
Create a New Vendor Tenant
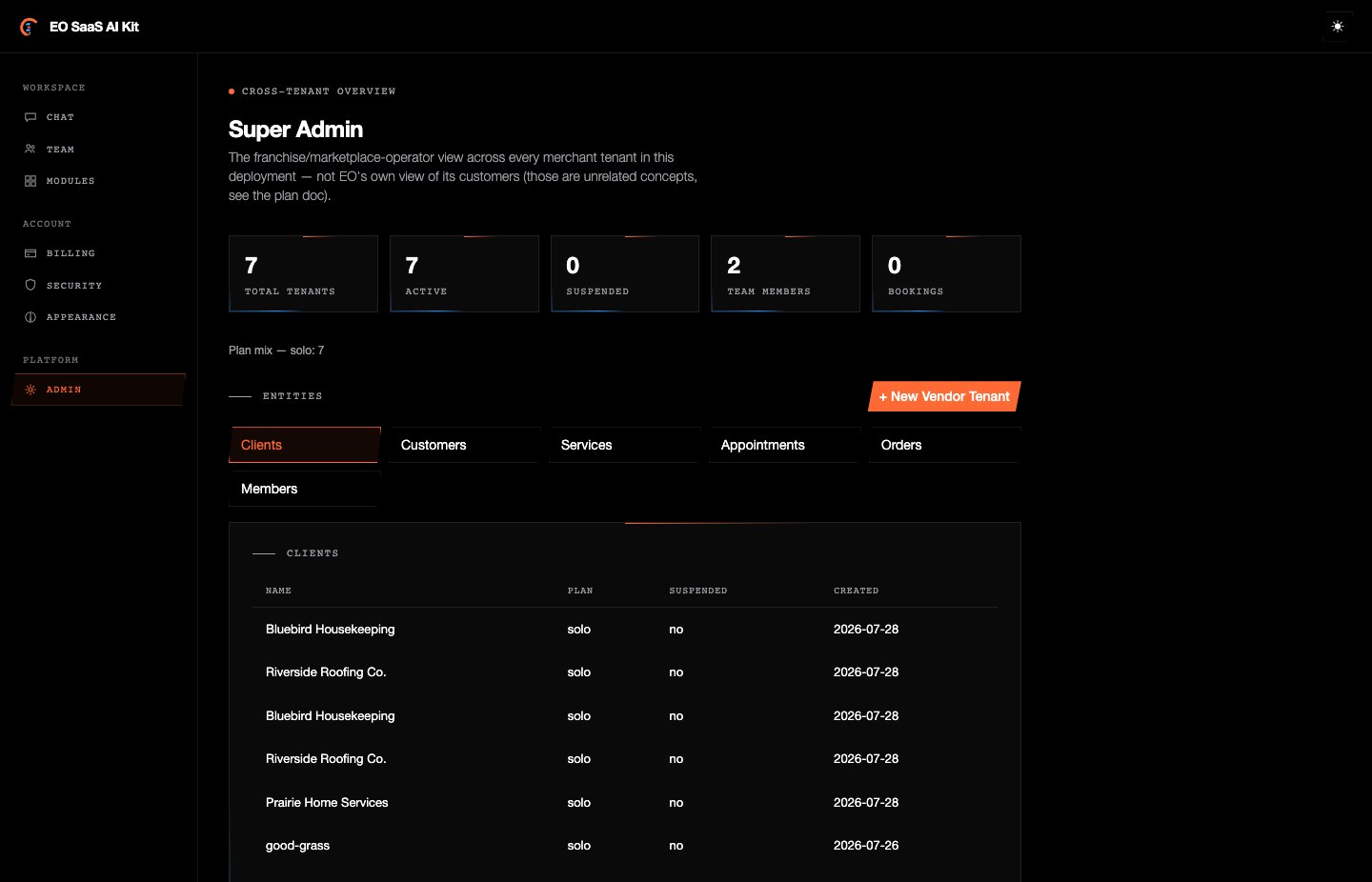944,396
